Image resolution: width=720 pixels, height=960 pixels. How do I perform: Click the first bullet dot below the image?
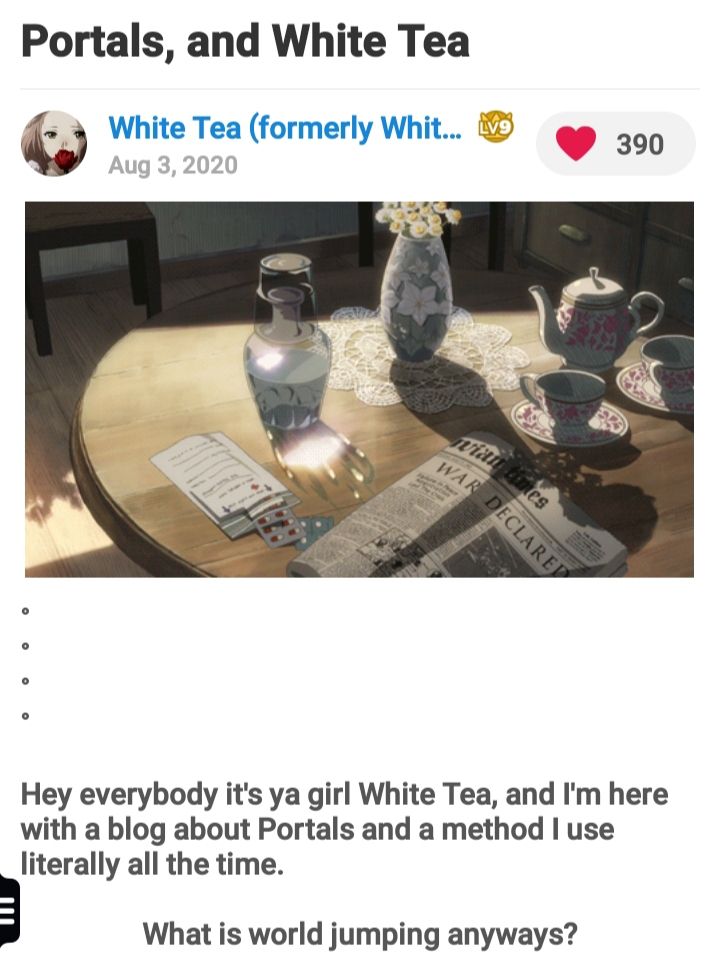25,611
